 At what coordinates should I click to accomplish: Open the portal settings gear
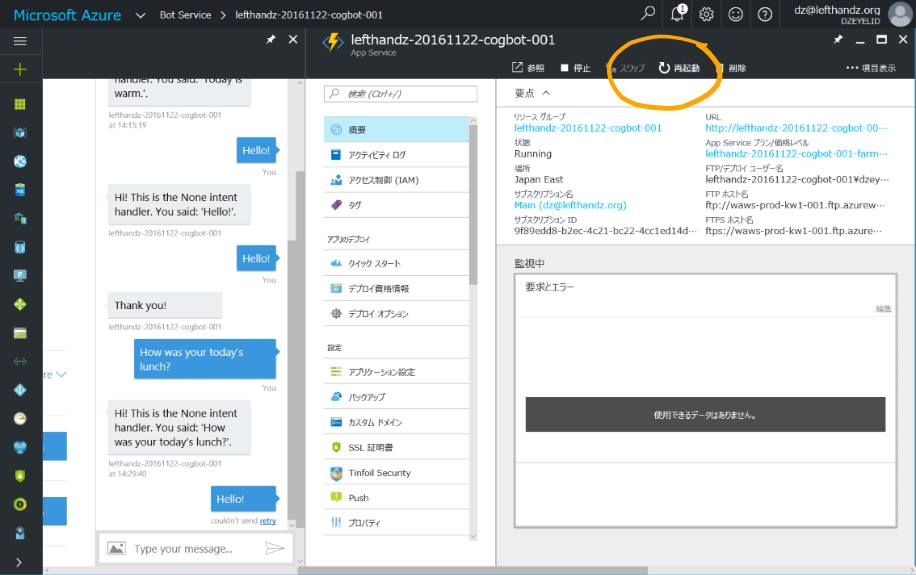point(706,14)
